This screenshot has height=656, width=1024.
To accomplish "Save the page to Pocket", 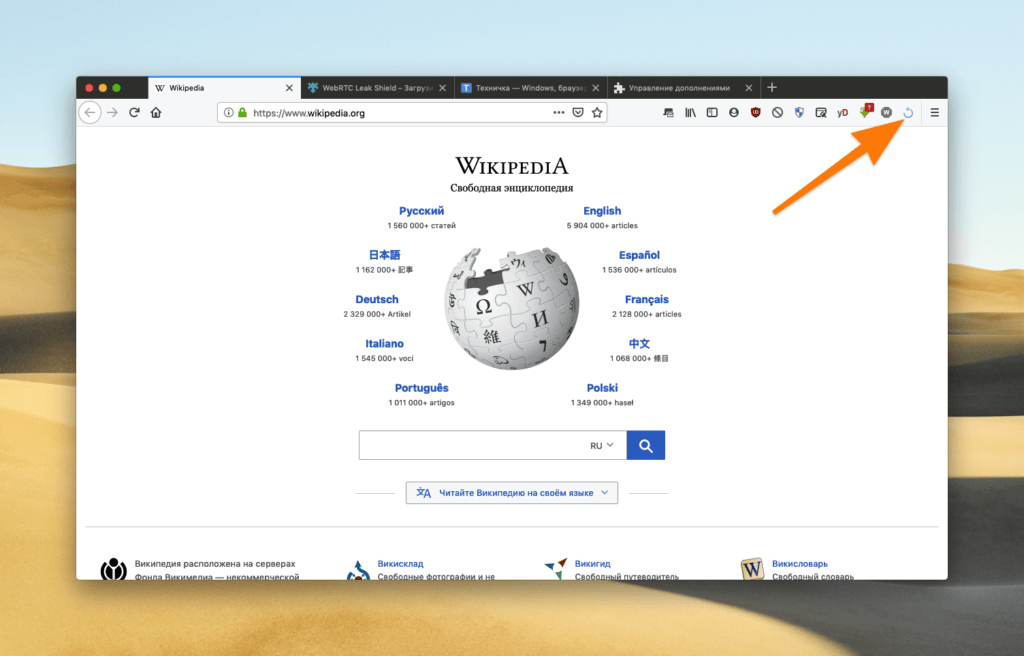I will [578, 112].
